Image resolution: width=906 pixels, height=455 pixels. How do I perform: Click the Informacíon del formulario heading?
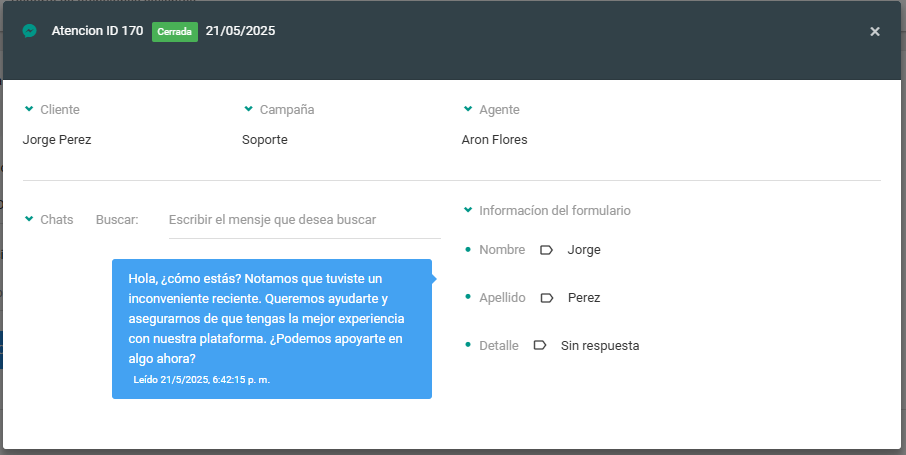555,210
